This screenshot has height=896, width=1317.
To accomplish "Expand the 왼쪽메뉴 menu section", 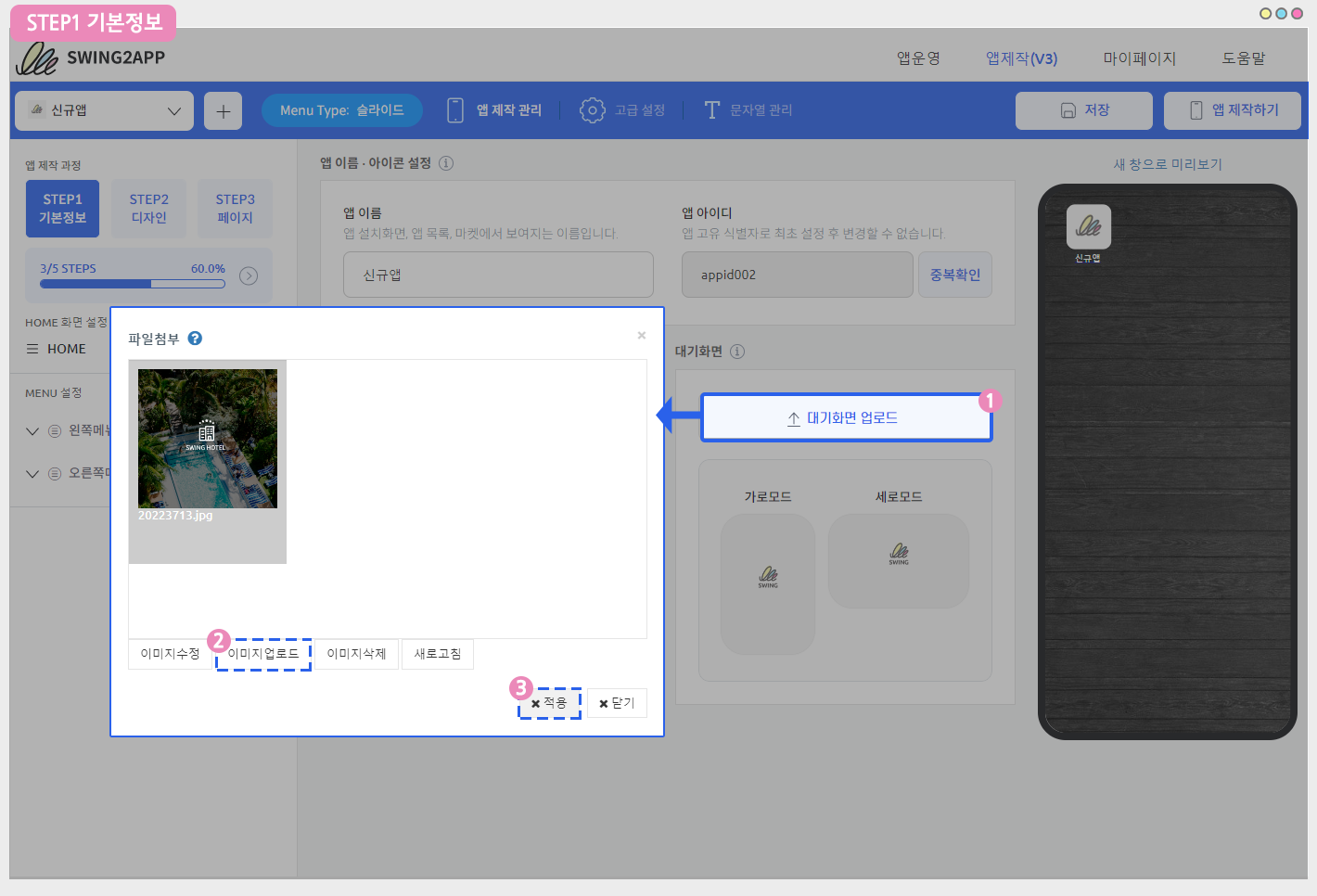I will pyautogui.click(x=32, y=431).
